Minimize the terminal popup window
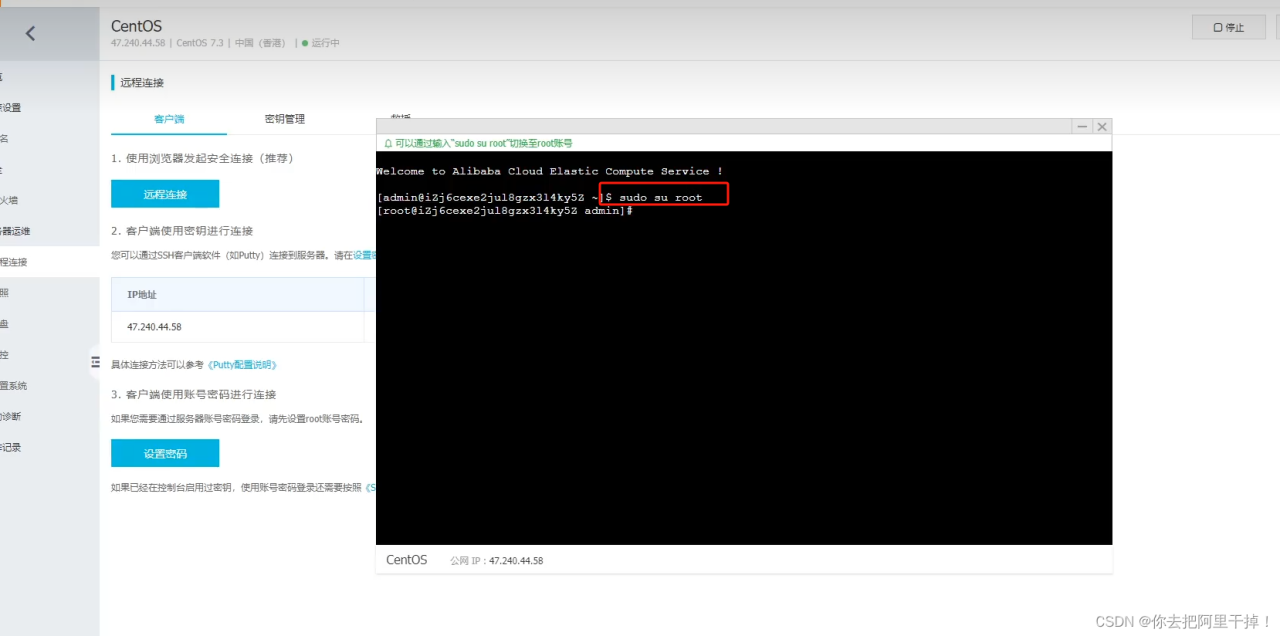Image resolution: width=1280 pixels, height=636 pixels. coord(1081,127)
